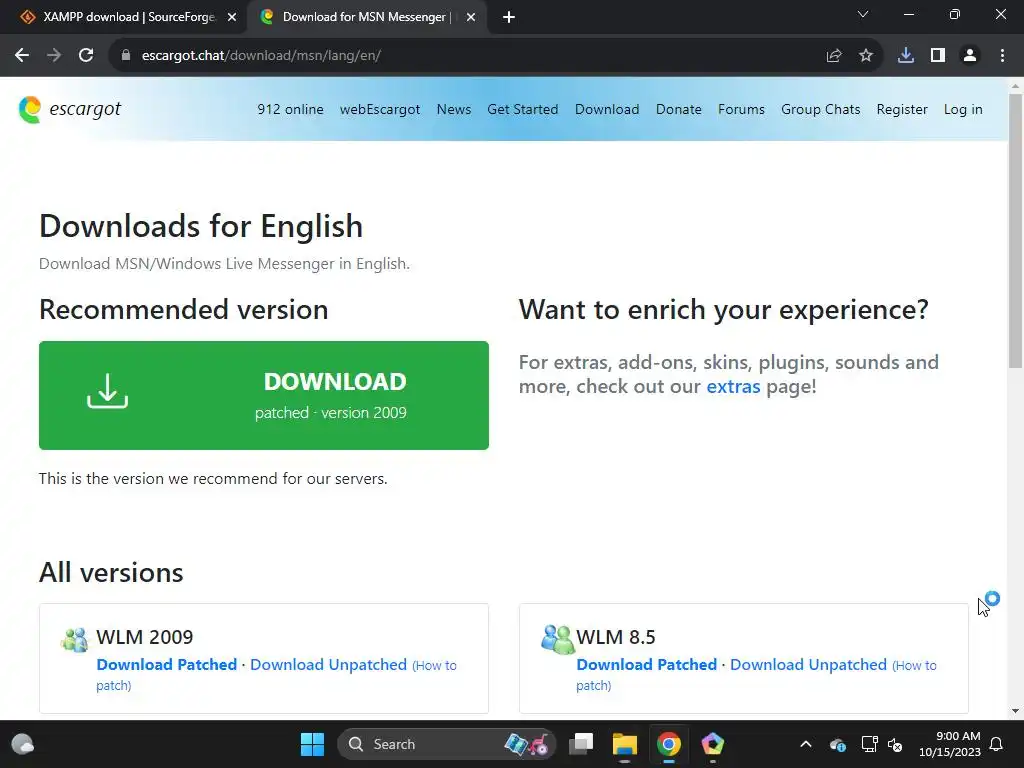Open the tab search dropdown chevron
The height and width of the screenshot is (768, 1024).
tap(863, 14)
